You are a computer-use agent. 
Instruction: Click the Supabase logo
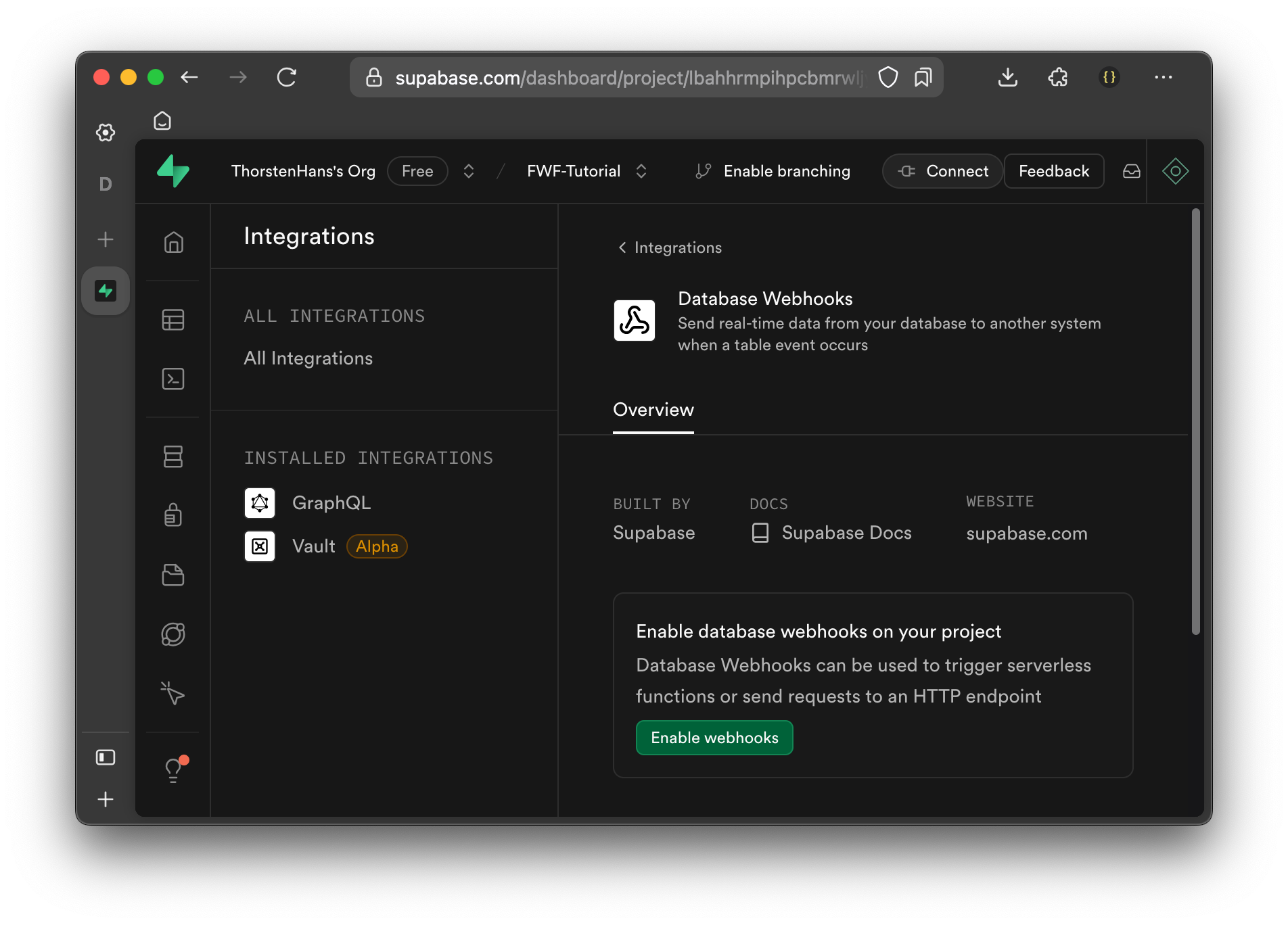pos(172,171)
